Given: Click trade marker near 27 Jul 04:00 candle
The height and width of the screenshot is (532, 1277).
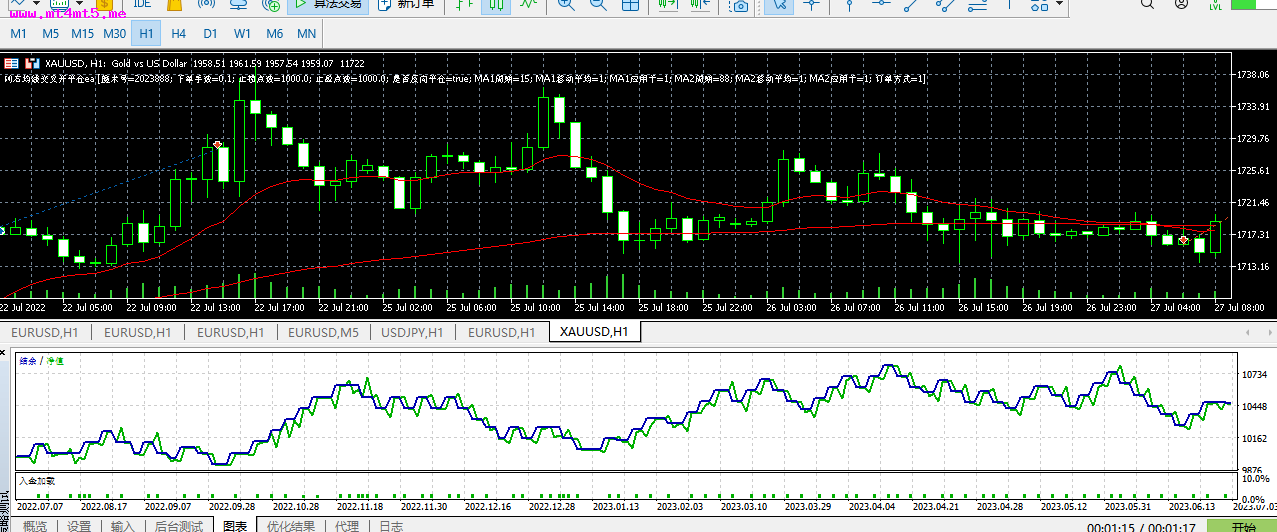Looking at the screenshot, I should point(1184,241).
